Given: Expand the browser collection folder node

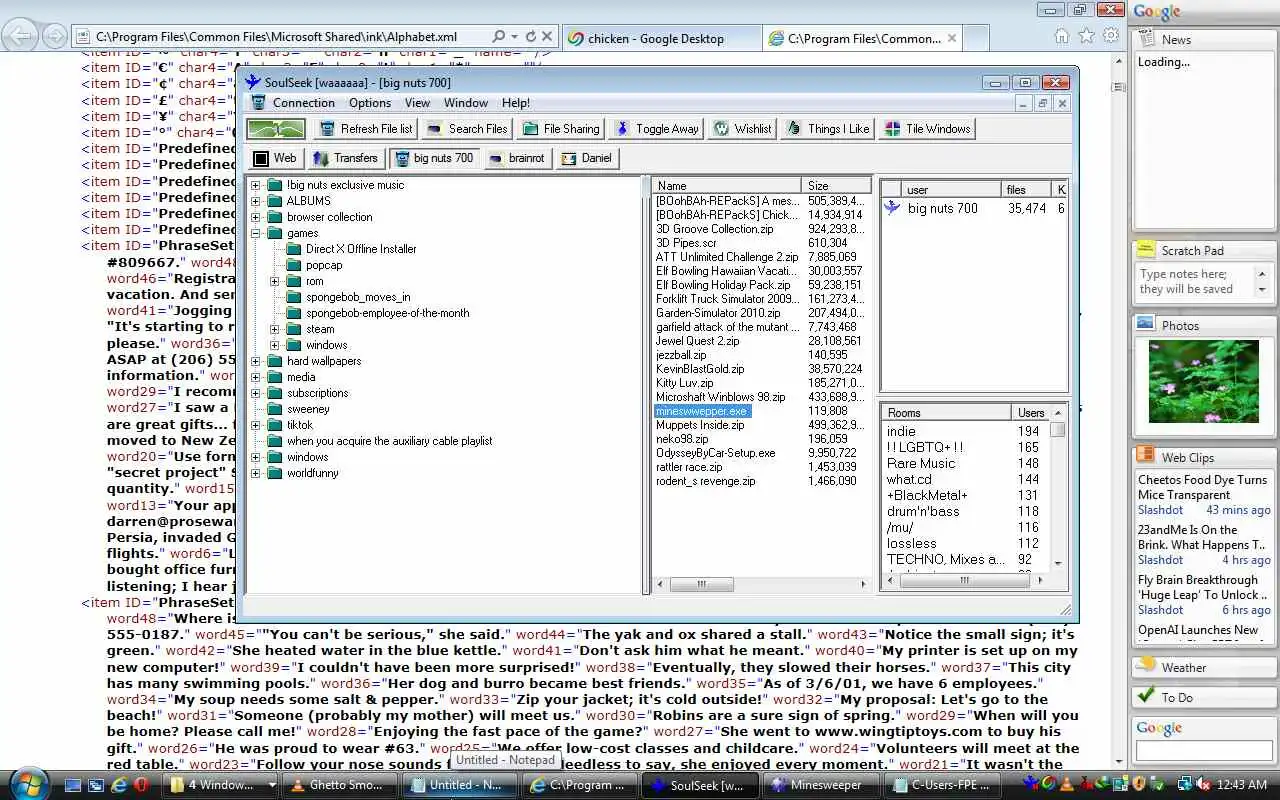Looking at the screenshot, I should (x=255, y=217).
